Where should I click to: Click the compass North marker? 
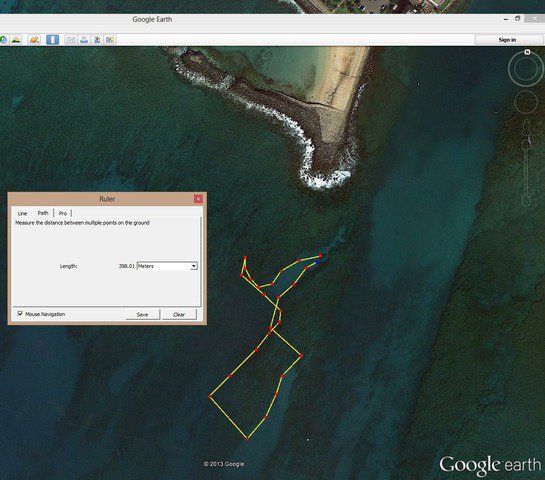(x=527, y=52)
